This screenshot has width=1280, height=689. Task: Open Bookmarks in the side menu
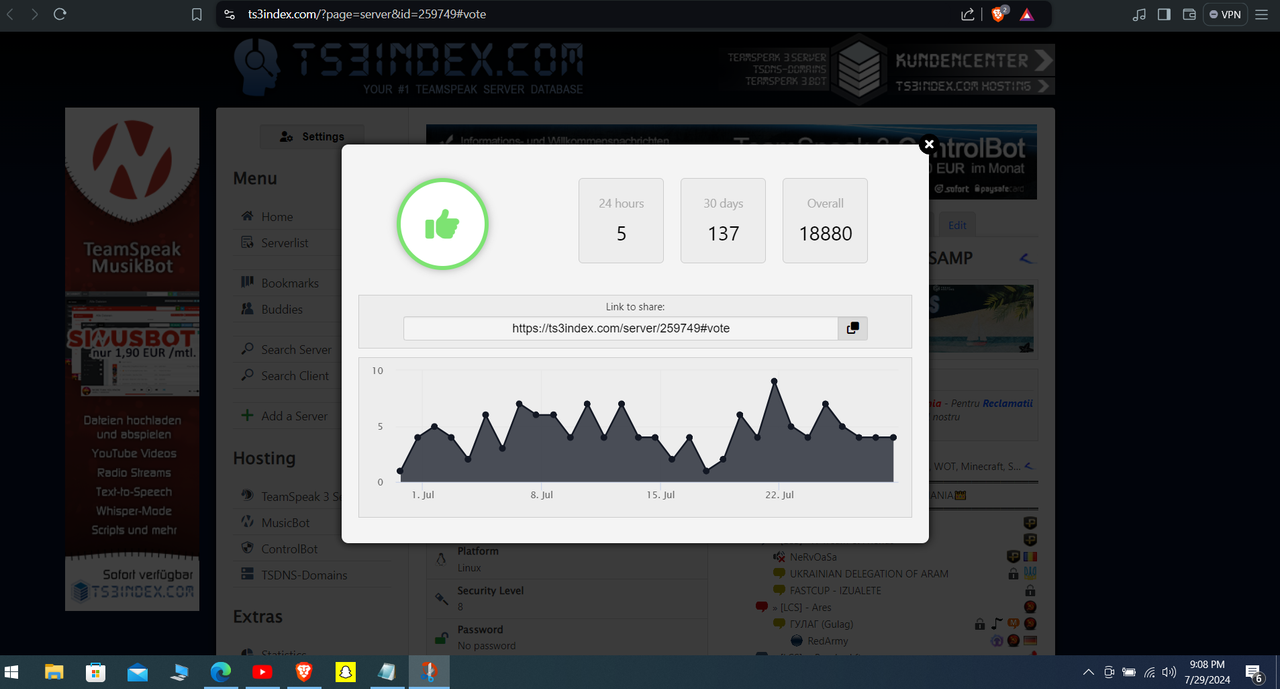coord(290,283)
